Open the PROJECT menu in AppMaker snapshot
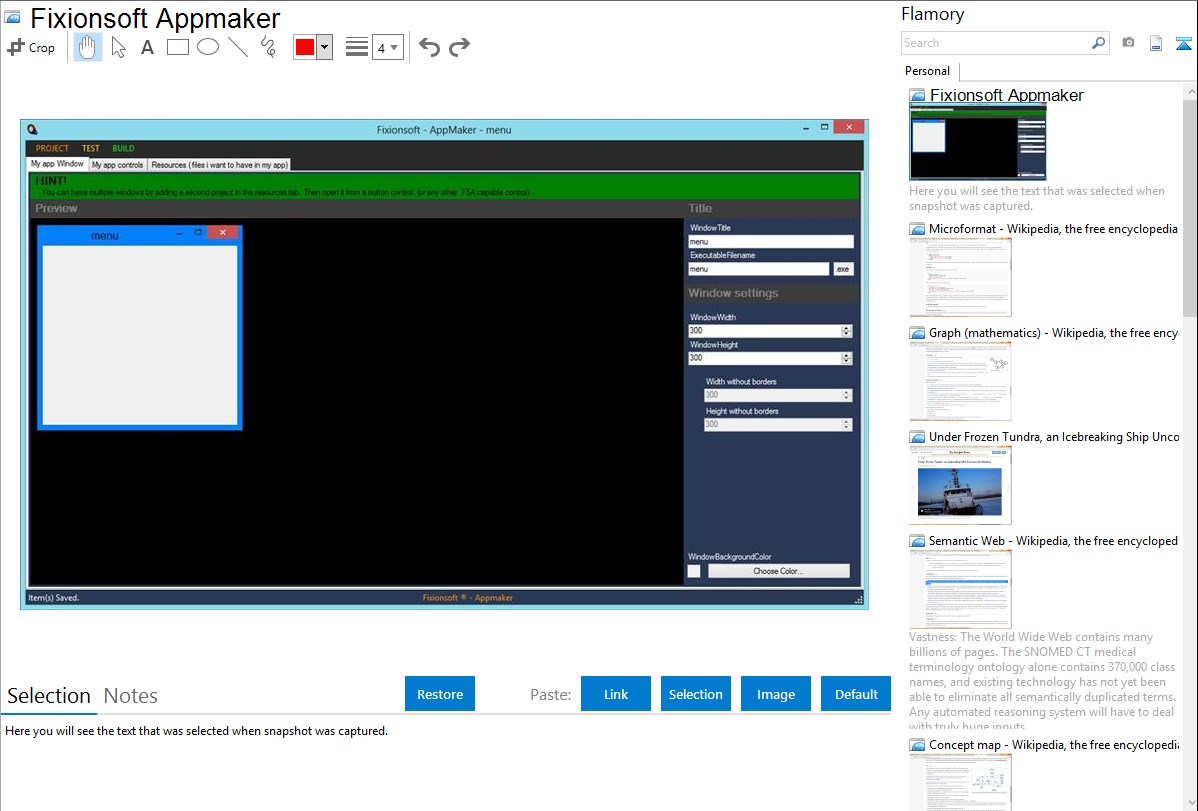Viewport: 1198px width, 811px height. click(x=52, y=148)
